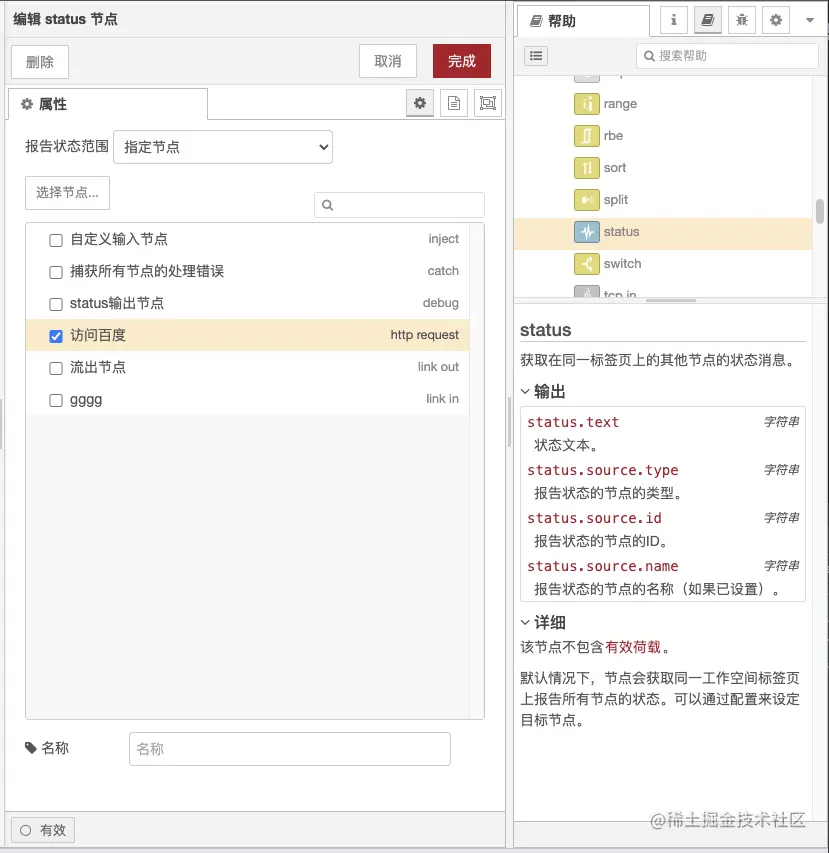Click the 'inject' type label
Viewport: 829px width, 853px height.
coord(443,238)
